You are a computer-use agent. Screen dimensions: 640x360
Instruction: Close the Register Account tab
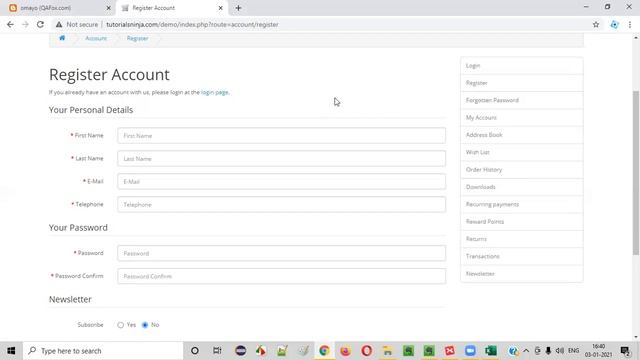220,8
